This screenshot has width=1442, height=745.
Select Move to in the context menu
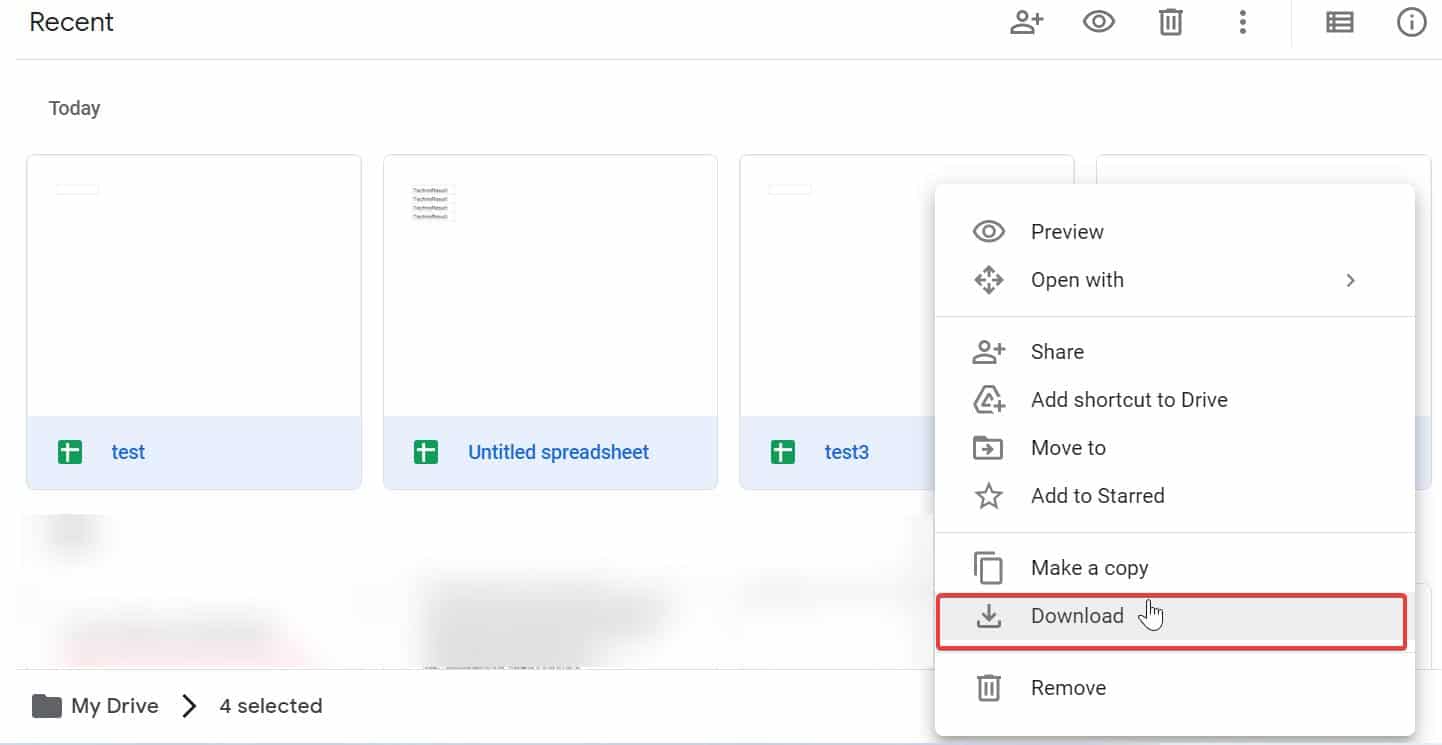tap(1068, 447)
